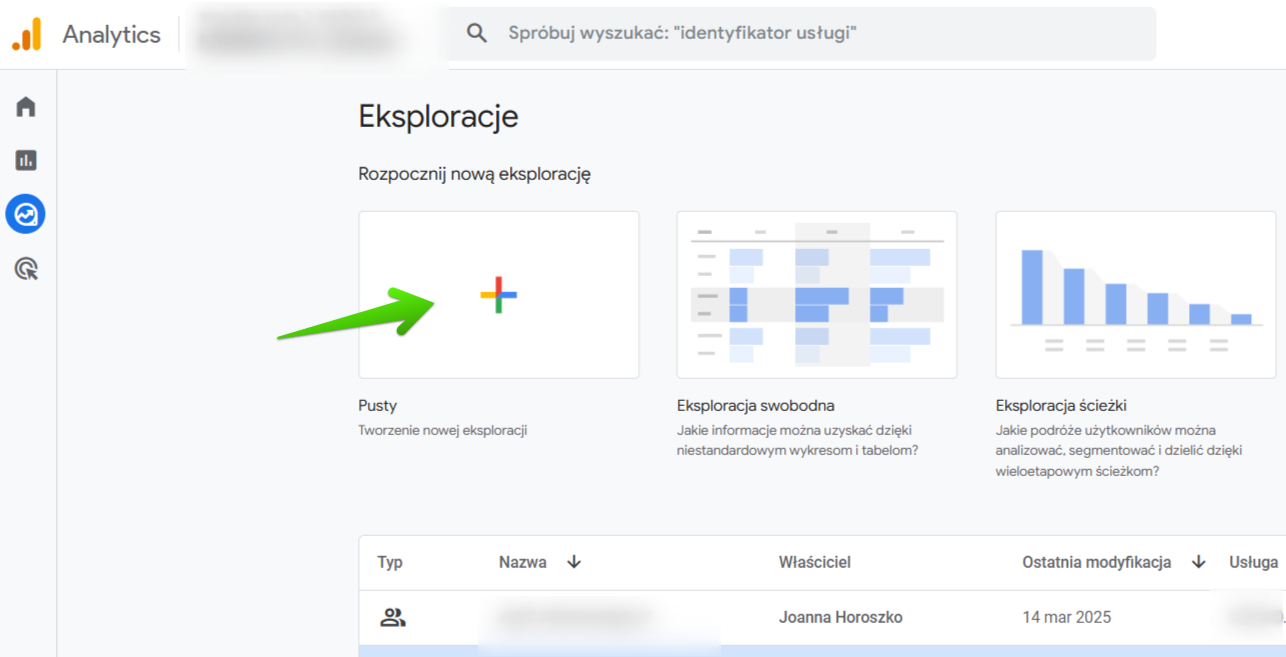The height and width of the screenshot is (657, 1286).
Task: Select the Explore icon in sidebar
Action: pyautogui.click(x=26, y=214)
